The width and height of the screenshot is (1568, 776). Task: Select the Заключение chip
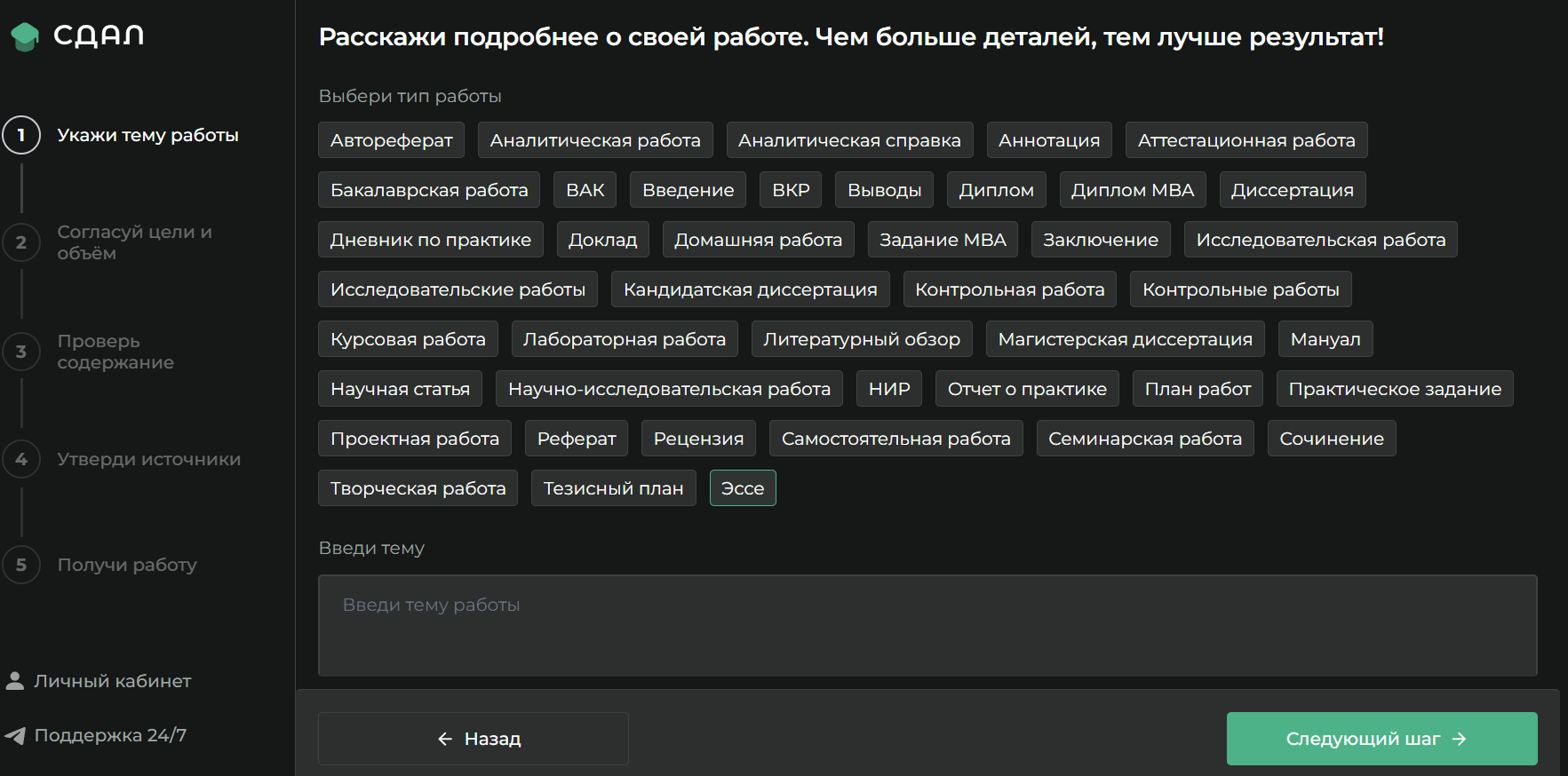pyautogui.click(x=1101, y=240)
